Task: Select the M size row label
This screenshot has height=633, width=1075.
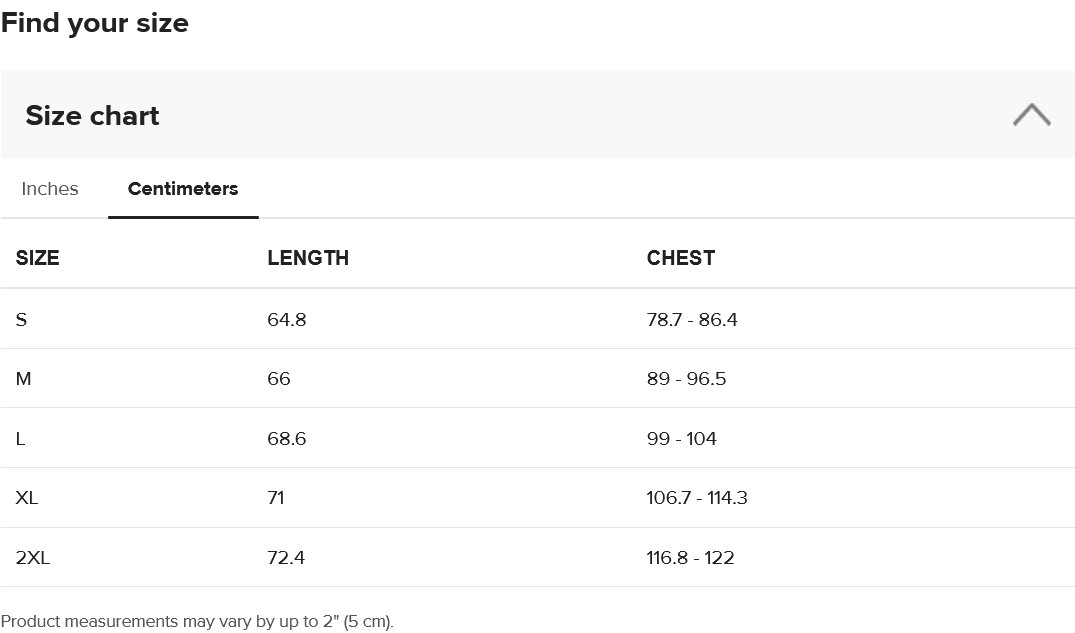Action: pyautogui.click(x=24, y=379)
